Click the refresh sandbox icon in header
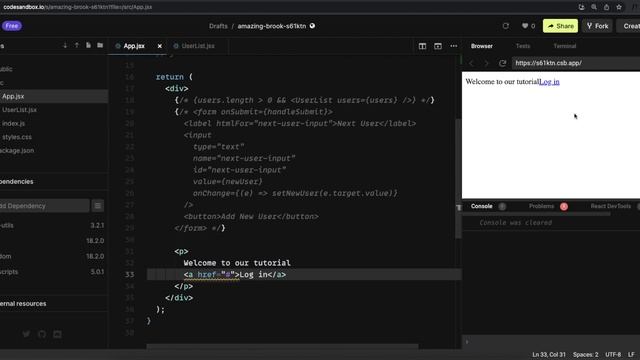Viewport: 640px width, 360px height. pyautogui.click(x=506, y=26)
